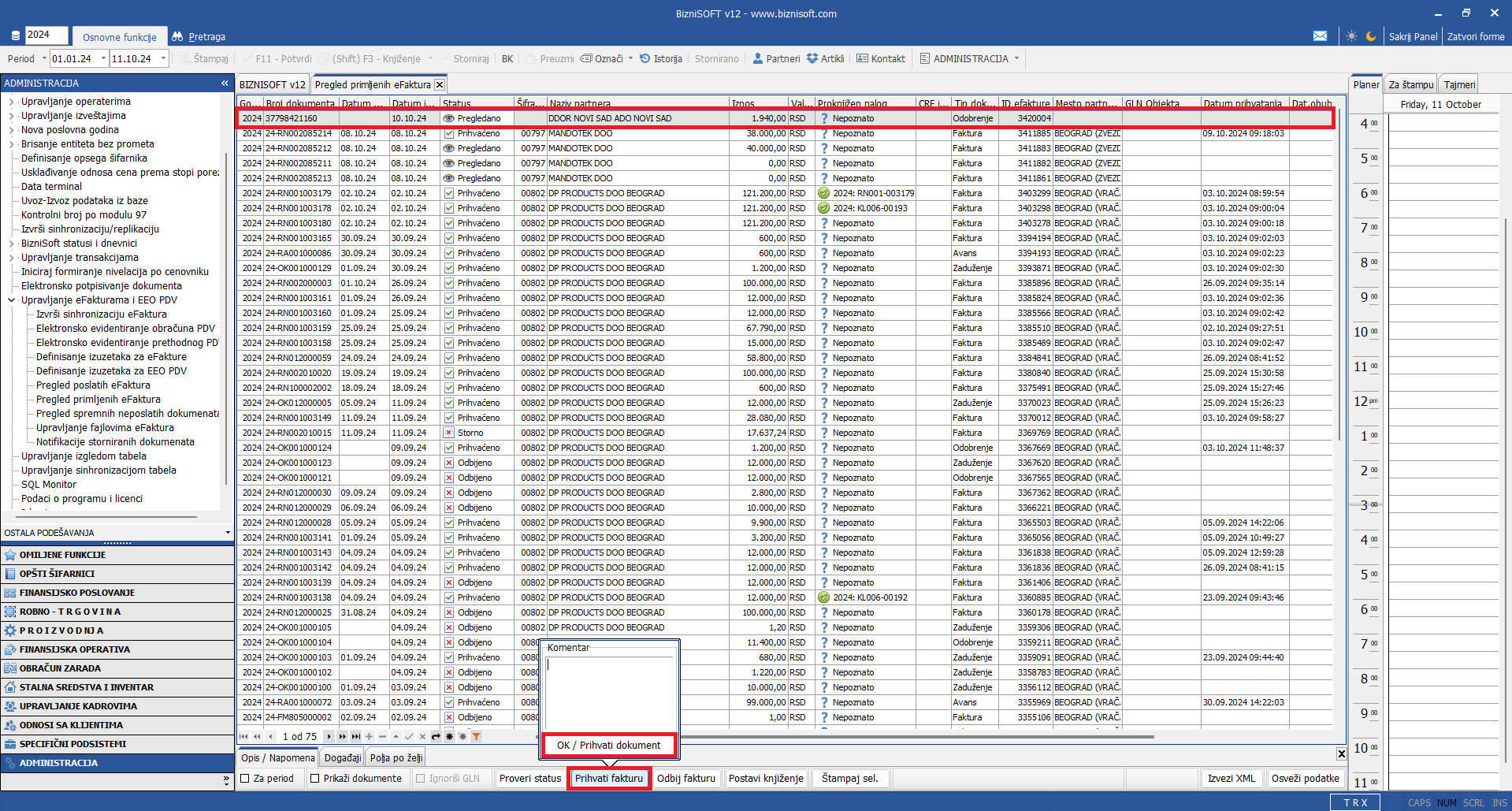
Task: Enable the Za period checkbox
Action: pos(245,779)
